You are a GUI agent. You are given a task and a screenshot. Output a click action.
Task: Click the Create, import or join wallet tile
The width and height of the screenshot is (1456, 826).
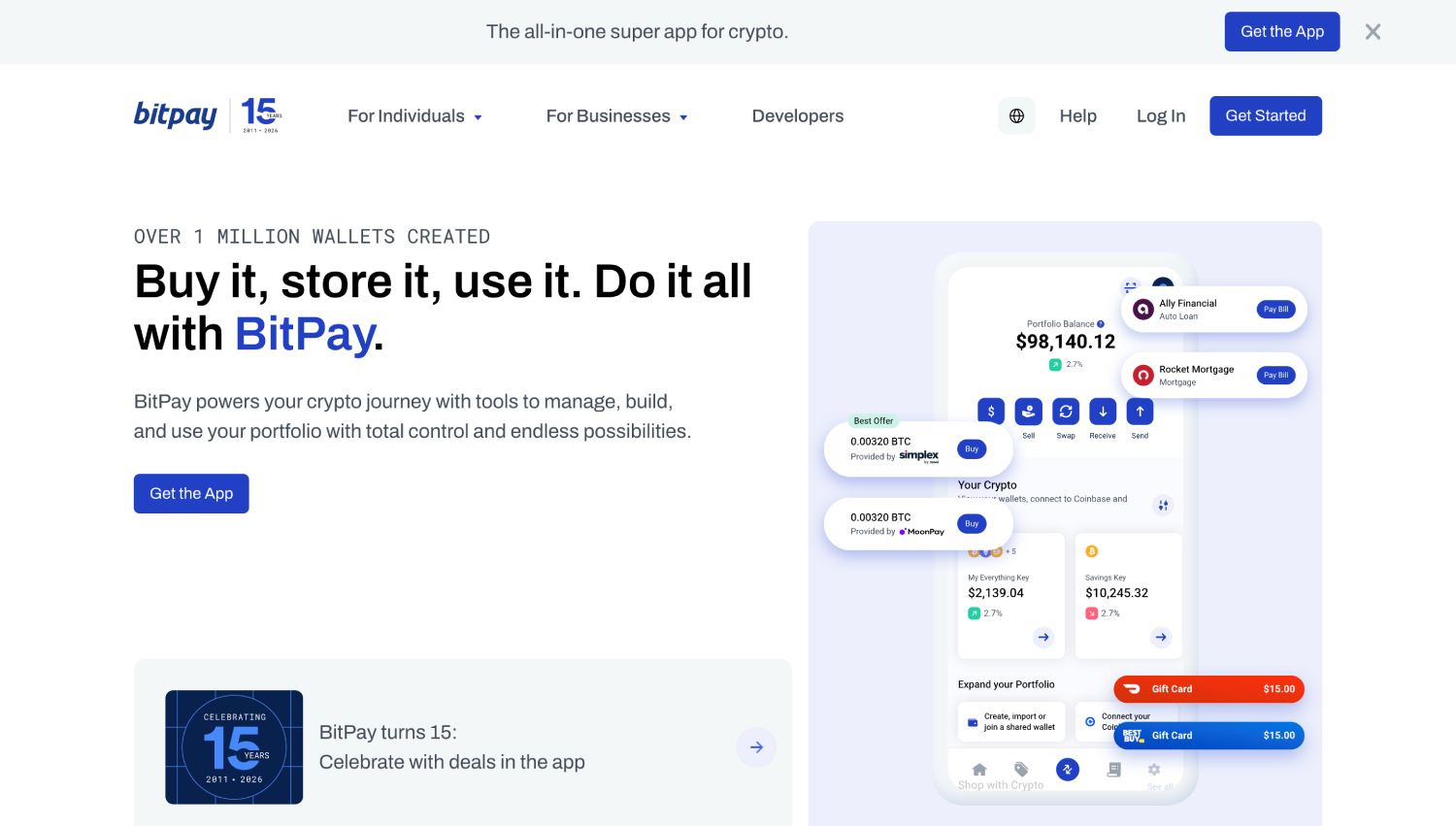click(x=1011, y=722)
